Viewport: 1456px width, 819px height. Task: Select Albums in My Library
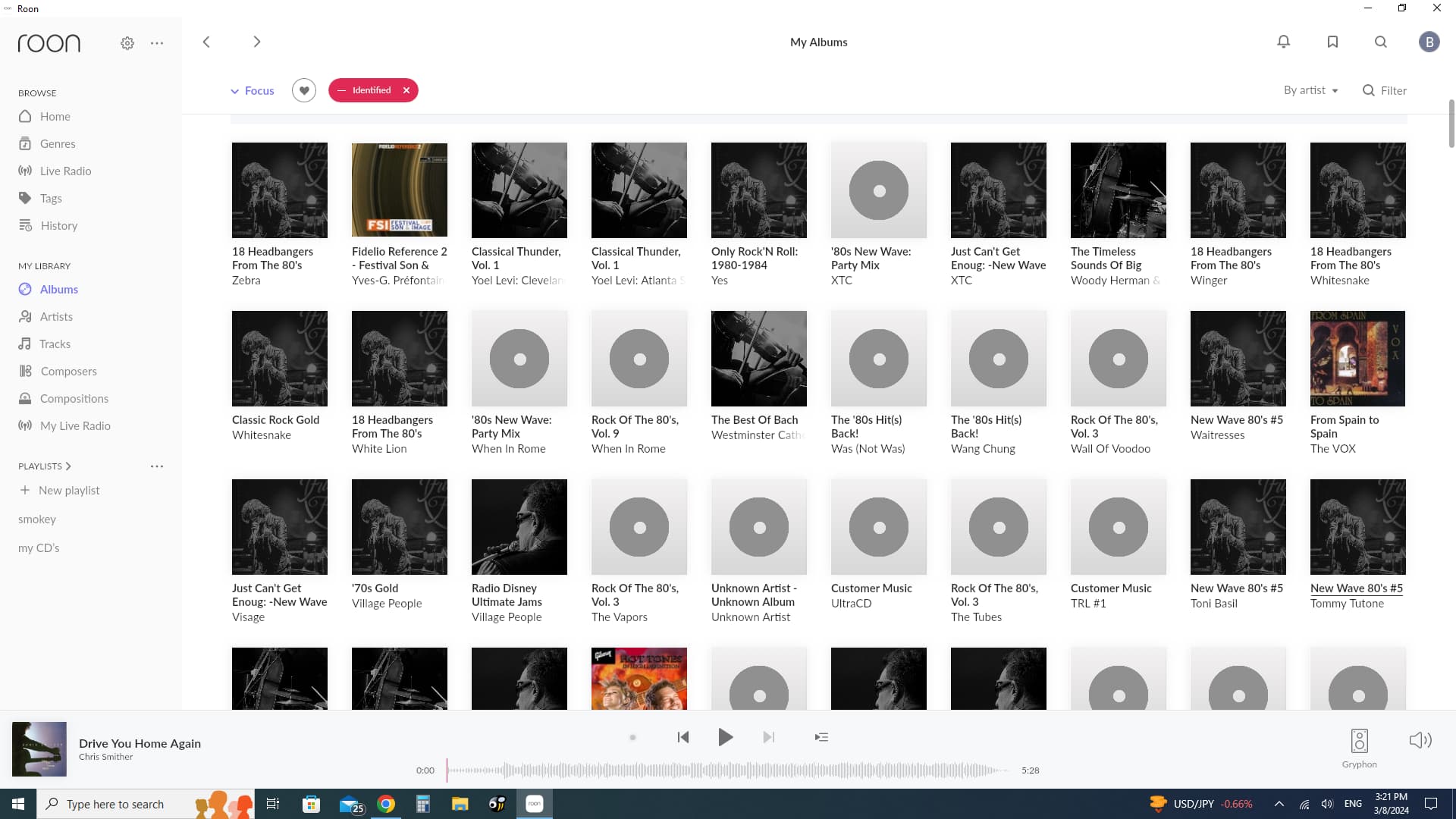click(49, 289)
